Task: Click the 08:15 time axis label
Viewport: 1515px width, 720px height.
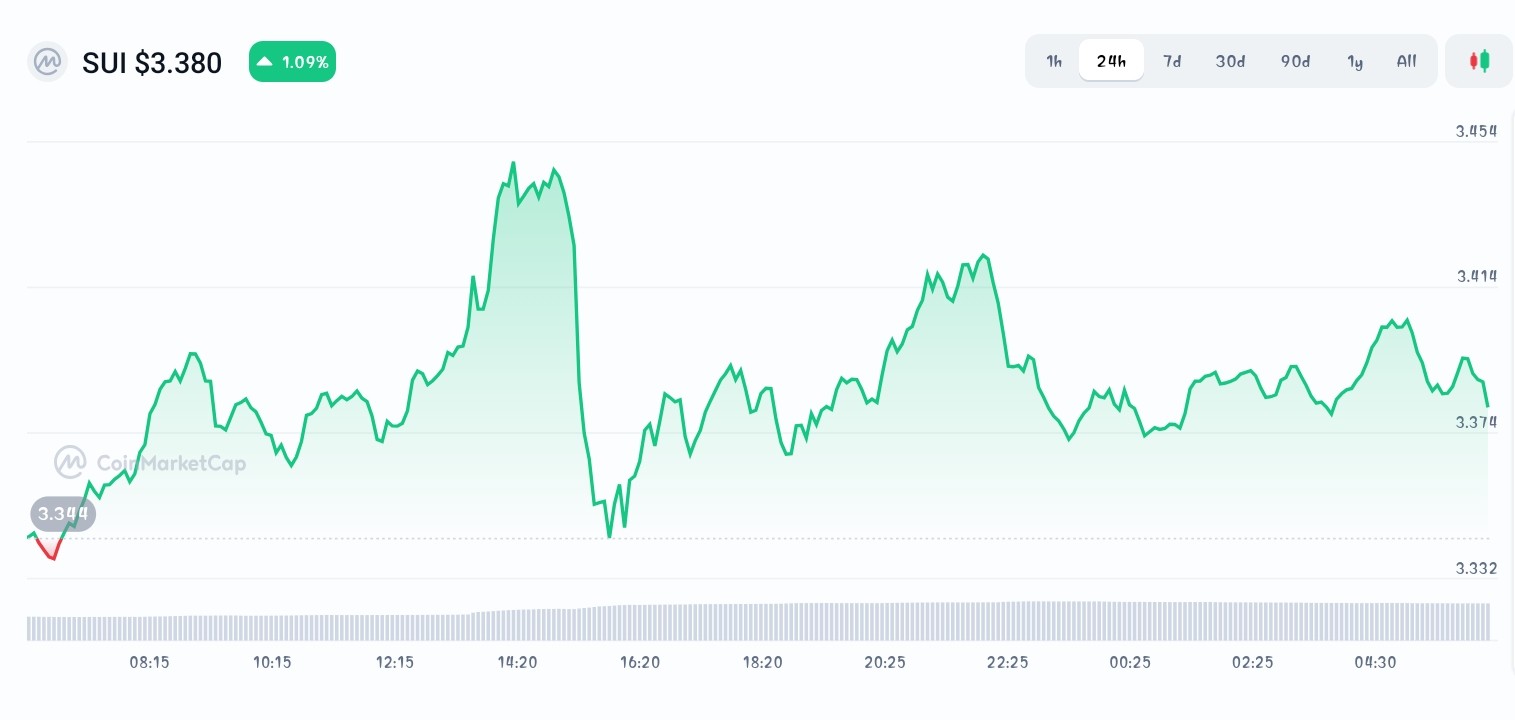Action: (150, 662)
